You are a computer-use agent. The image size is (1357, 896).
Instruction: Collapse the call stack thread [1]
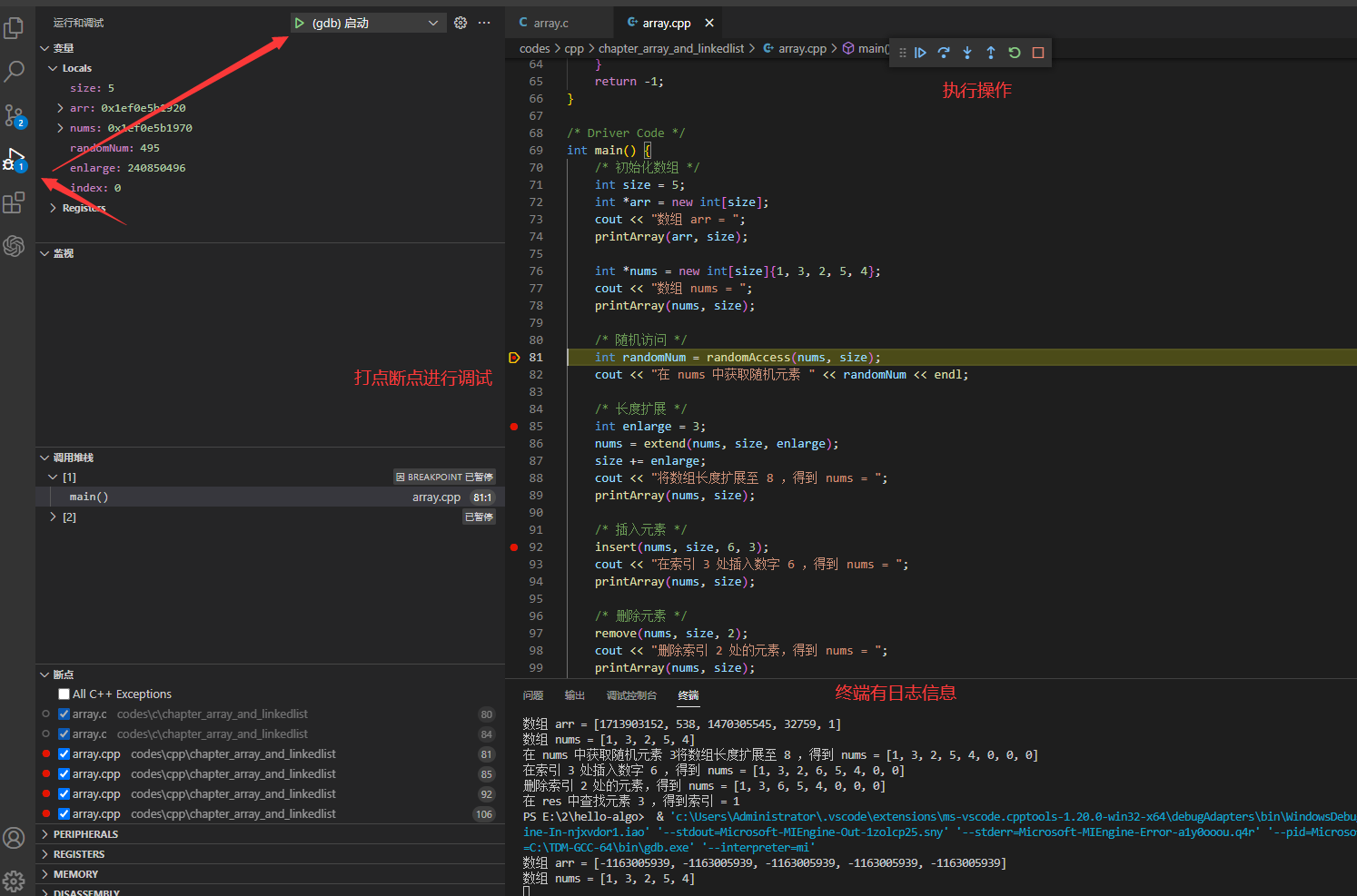[53, 478]
